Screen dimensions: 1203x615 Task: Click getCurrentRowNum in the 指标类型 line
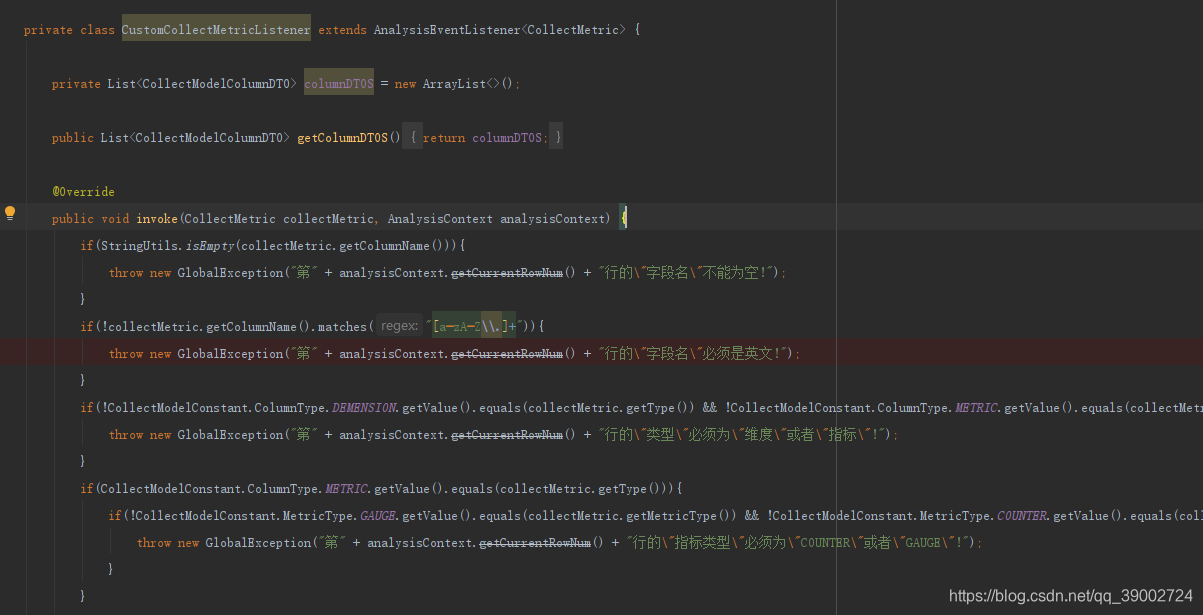click(x=536, y=542)
